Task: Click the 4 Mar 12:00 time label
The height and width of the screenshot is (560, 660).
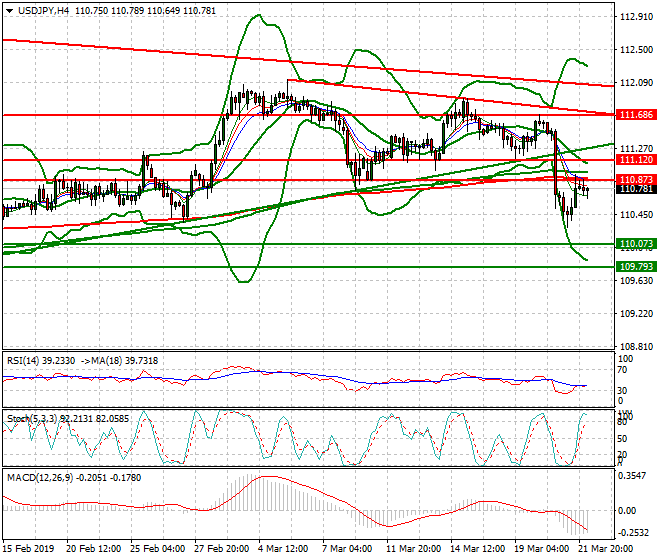Action: (x=283, y=549)
